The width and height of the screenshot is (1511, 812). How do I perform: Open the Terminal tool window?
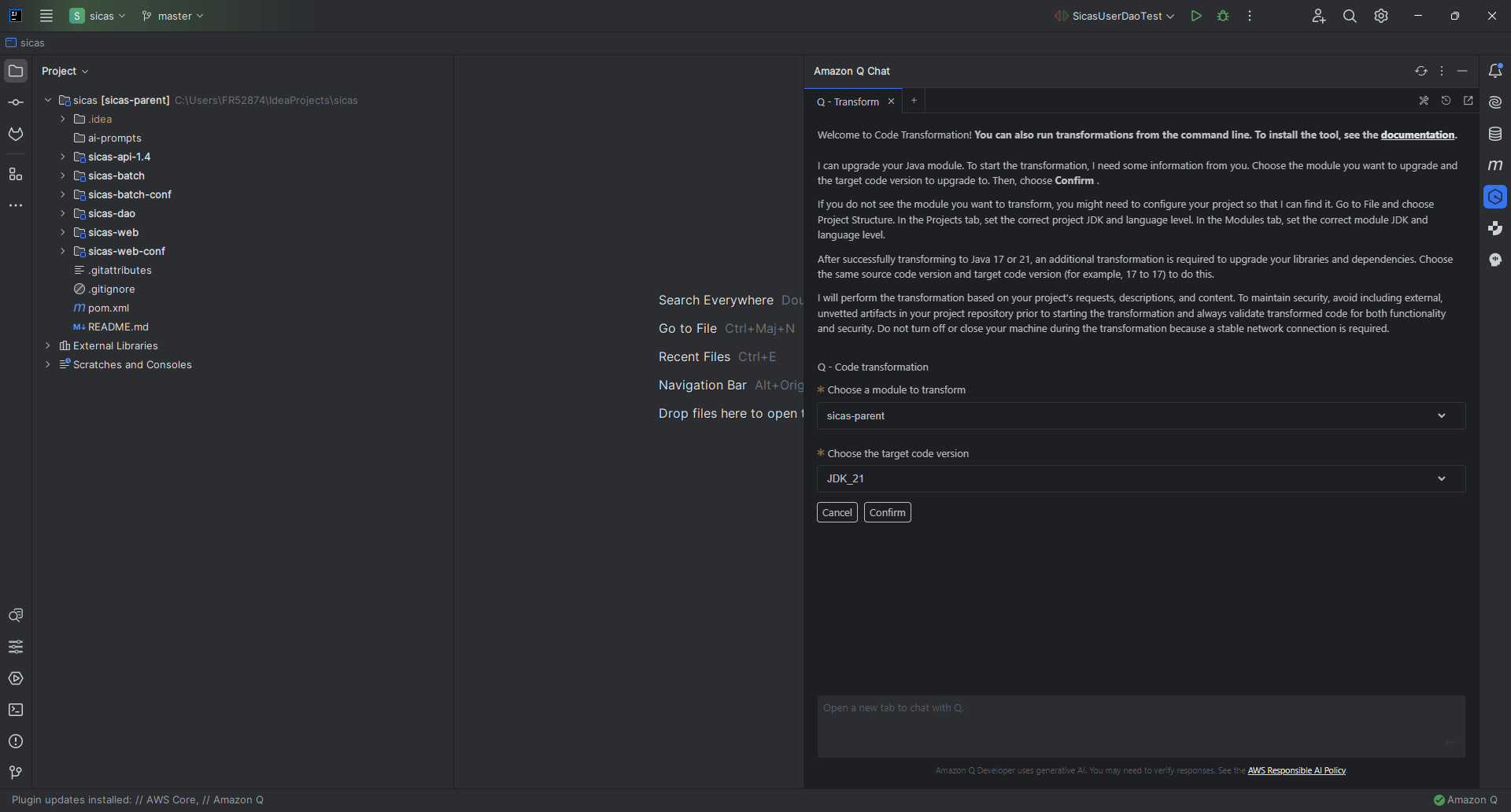(x=16, y=710)
